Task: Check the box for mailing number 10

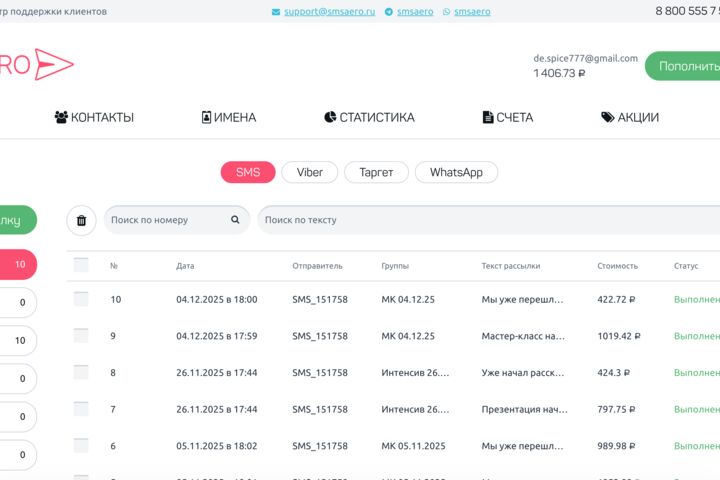Action: click(x=81, y=299)
